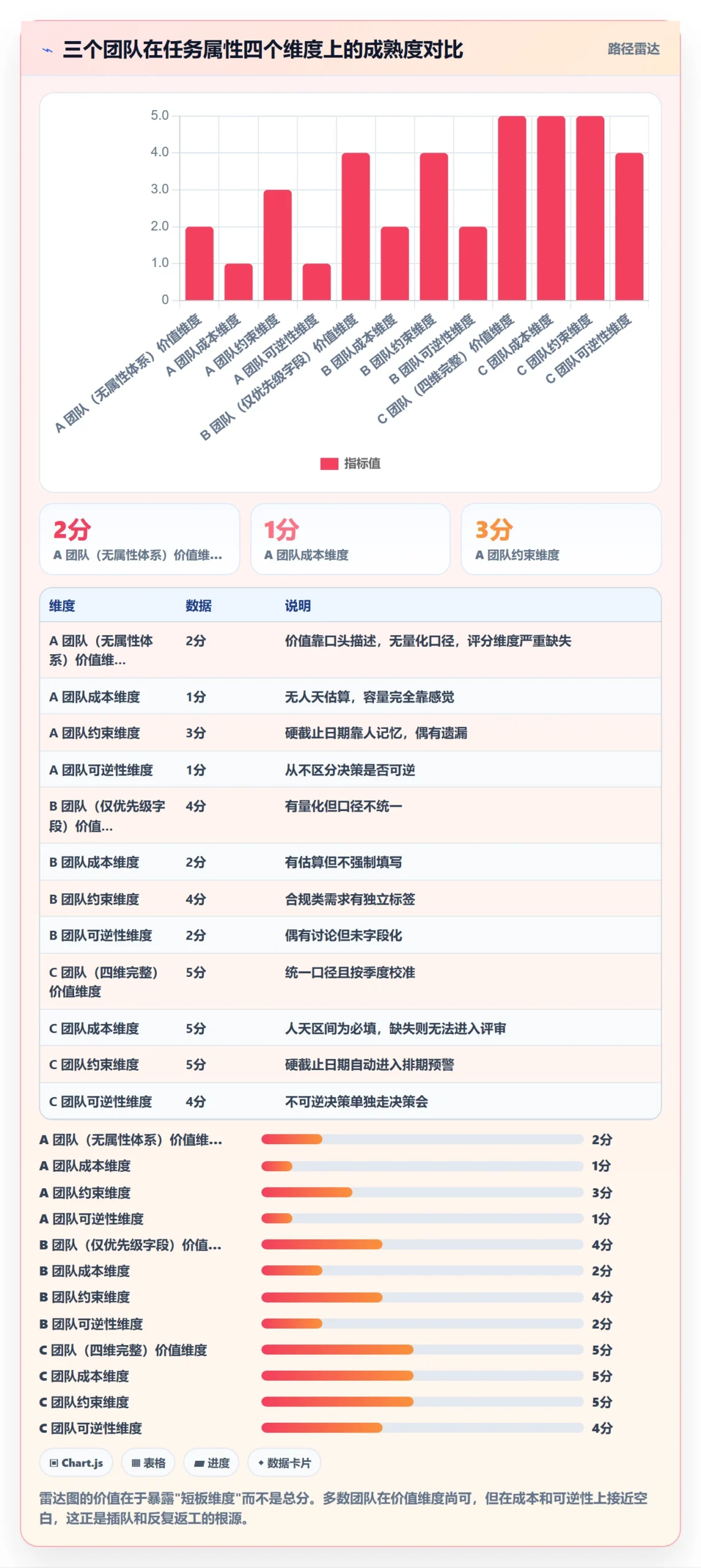Click the 价值靠口头描述 description cell
The image size is (701, 1568).
[x=427, y=641]
